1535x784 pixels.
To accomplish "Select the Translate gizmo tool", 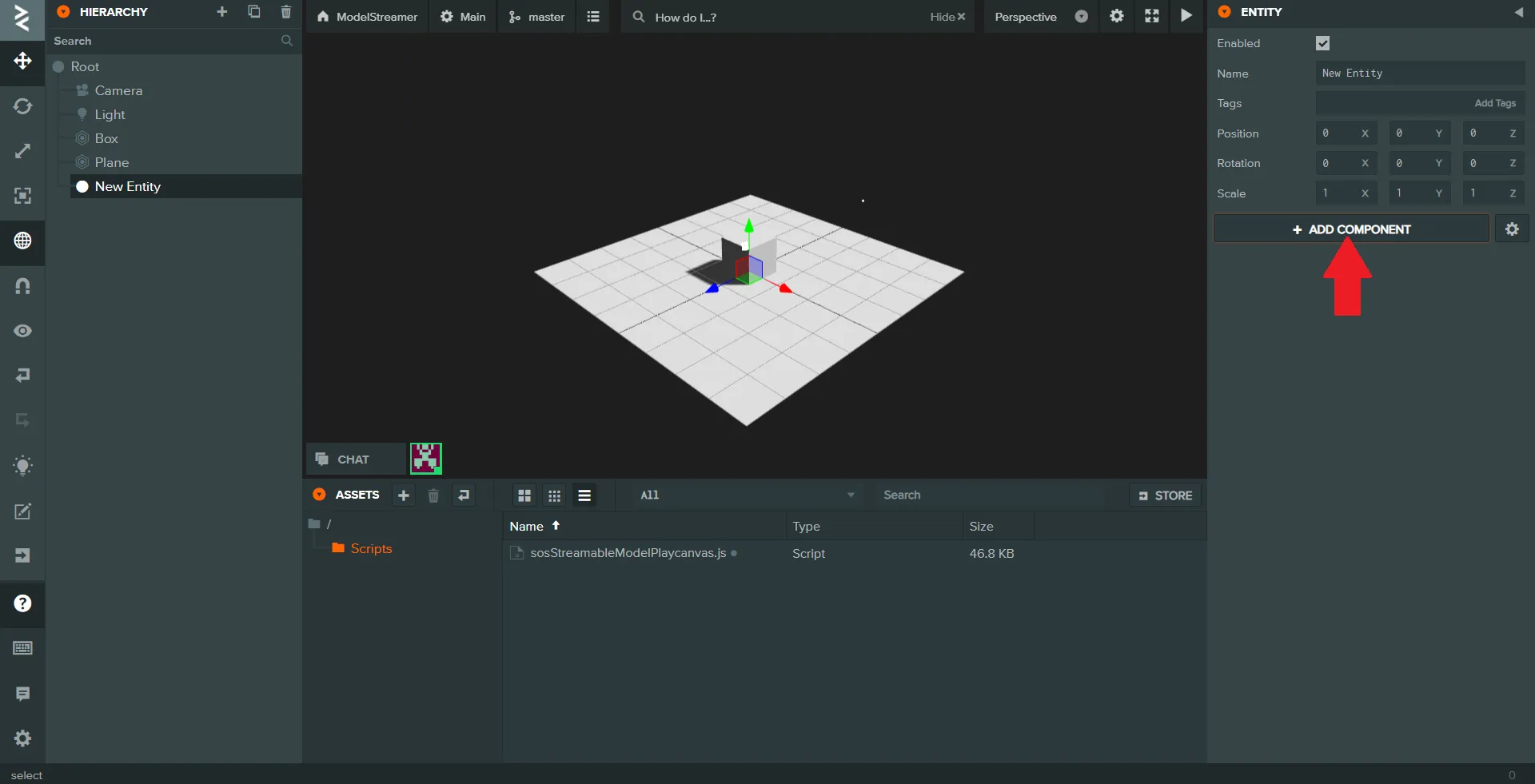I will (x=22, y=62).
